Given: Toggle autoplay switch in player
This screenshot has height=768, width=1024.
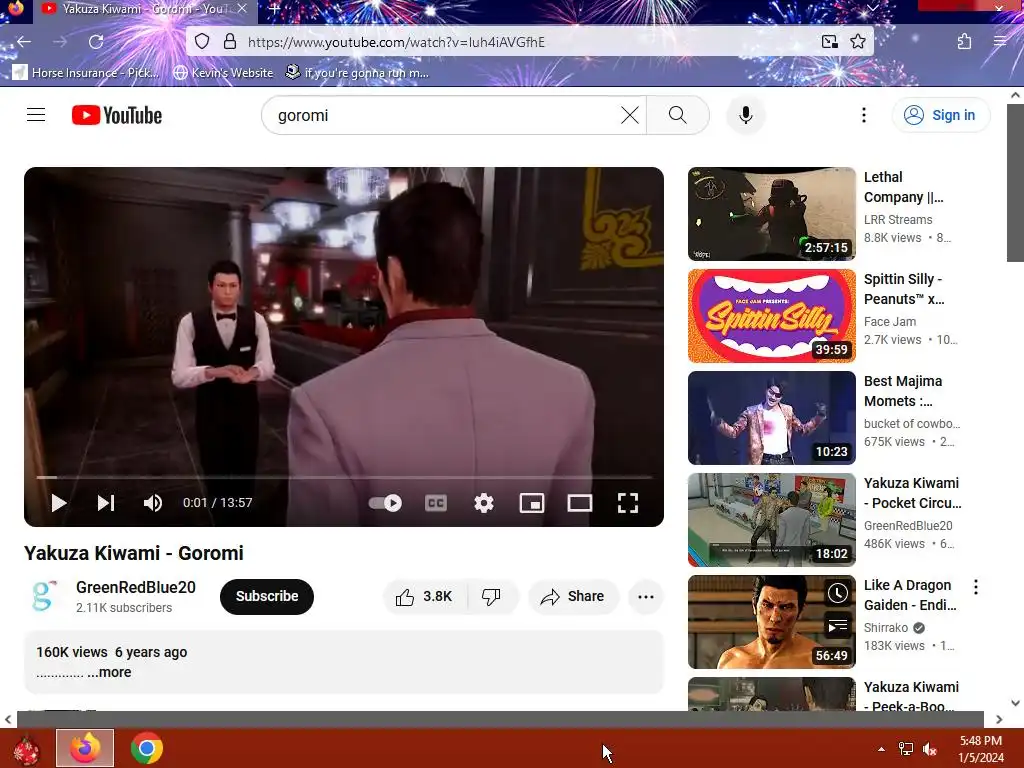Looking at the screenshot, I should 385,503.
